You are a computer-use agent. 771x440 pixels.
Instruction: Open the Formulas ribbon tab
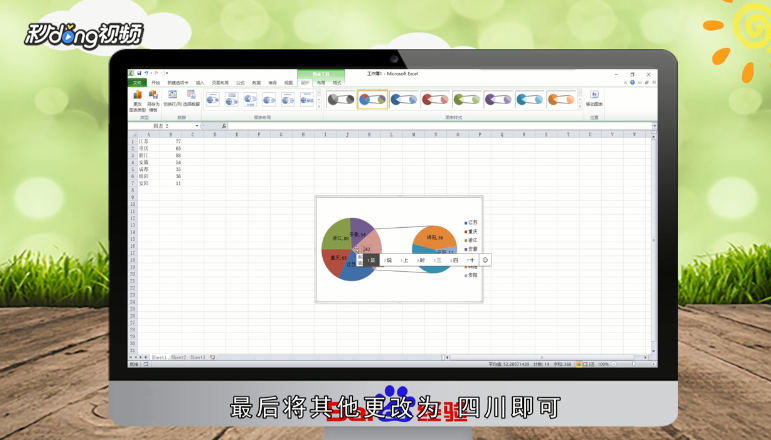[240, 83]
